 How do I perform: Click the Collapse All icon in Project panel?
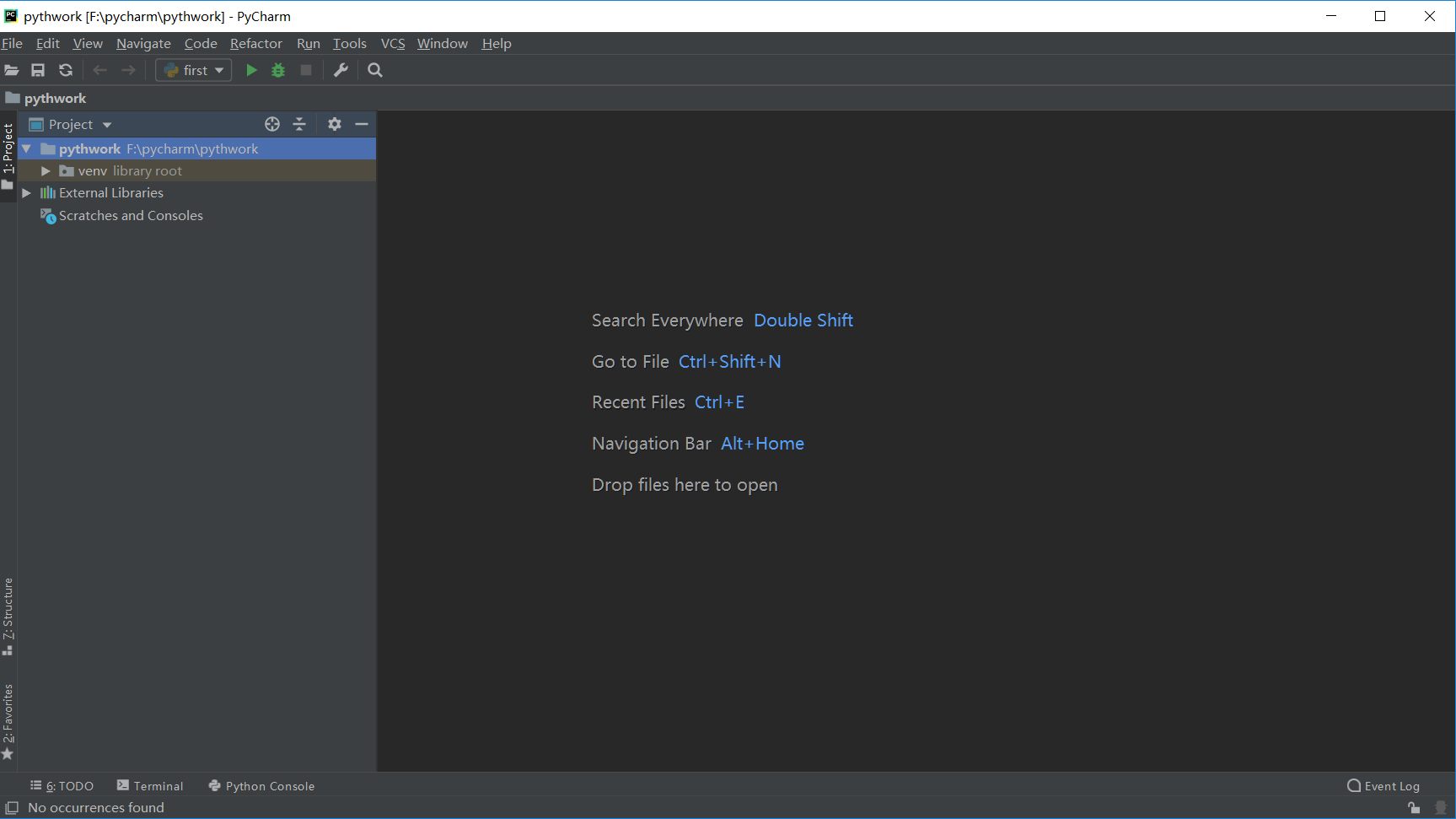click(299, 124)
